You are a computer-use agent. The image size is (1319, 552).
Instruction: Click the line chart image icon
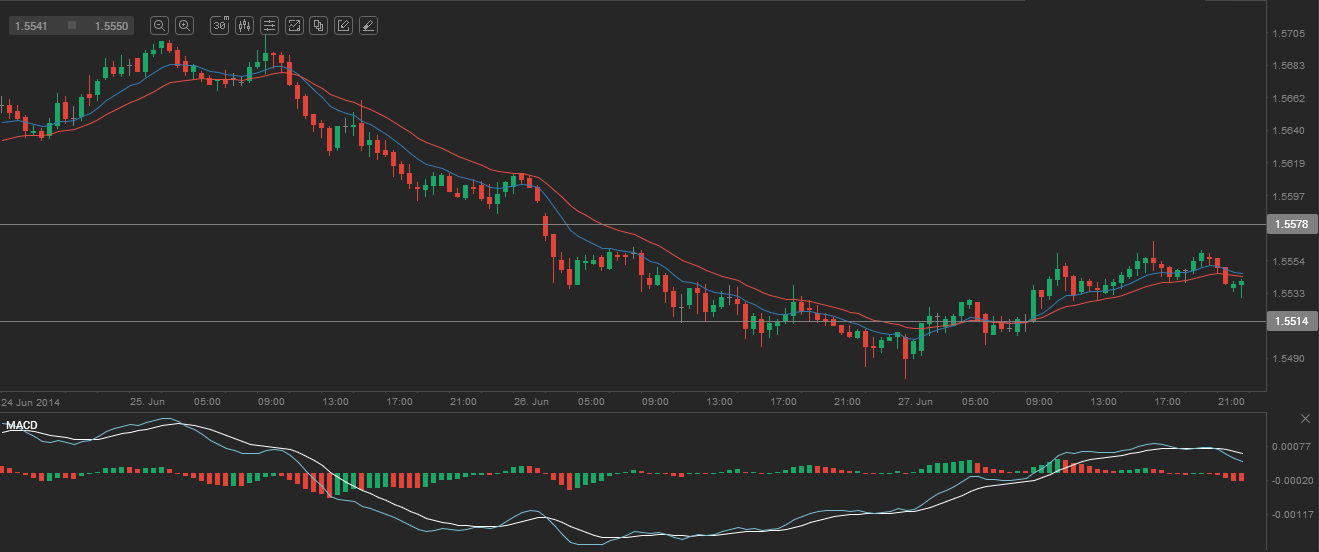294,25
